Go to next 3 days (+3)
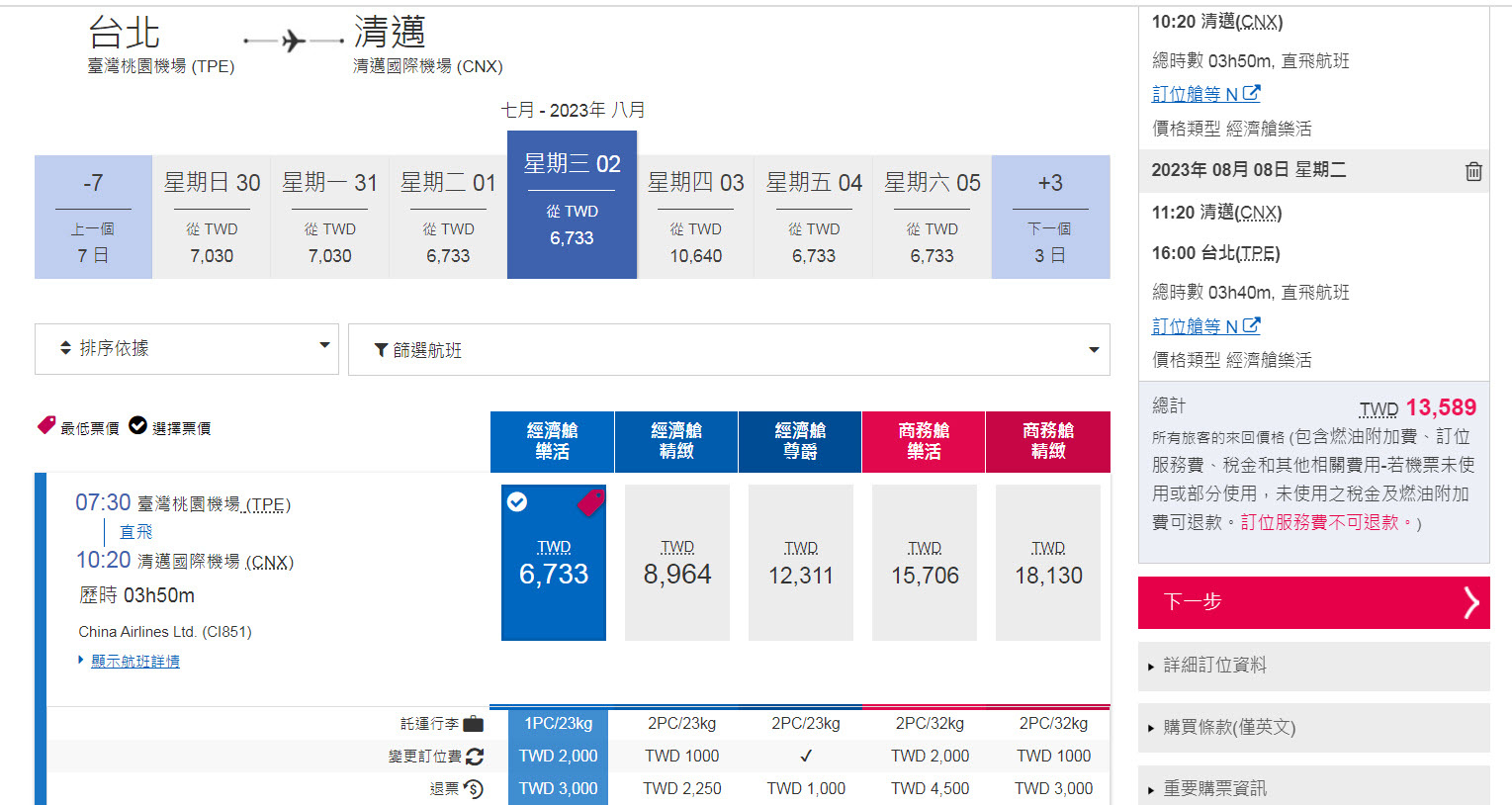This screenshot has width=1512, height=805. pyautogui.click(x=1050, y=217)
